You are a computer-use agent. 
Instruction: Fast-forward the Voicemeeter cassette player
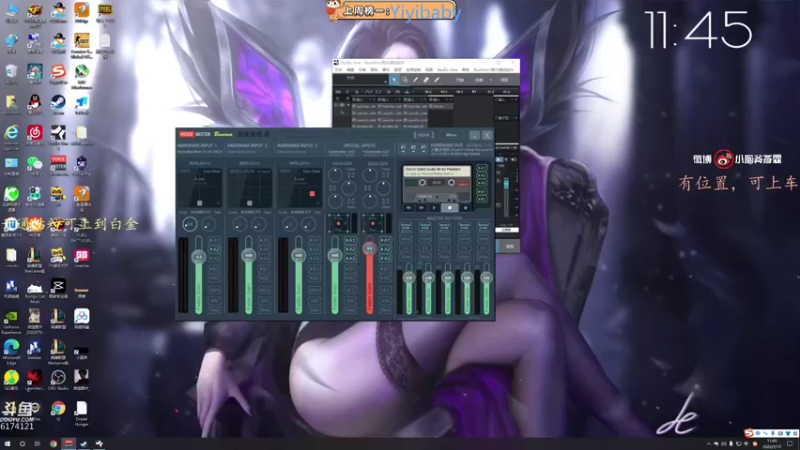(421, 208)
